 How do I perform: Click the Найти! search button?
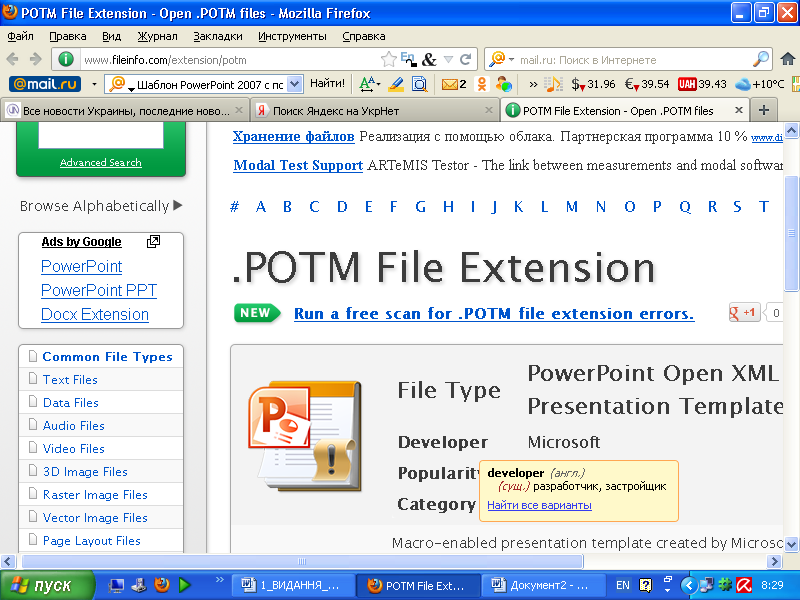[327, 83]
